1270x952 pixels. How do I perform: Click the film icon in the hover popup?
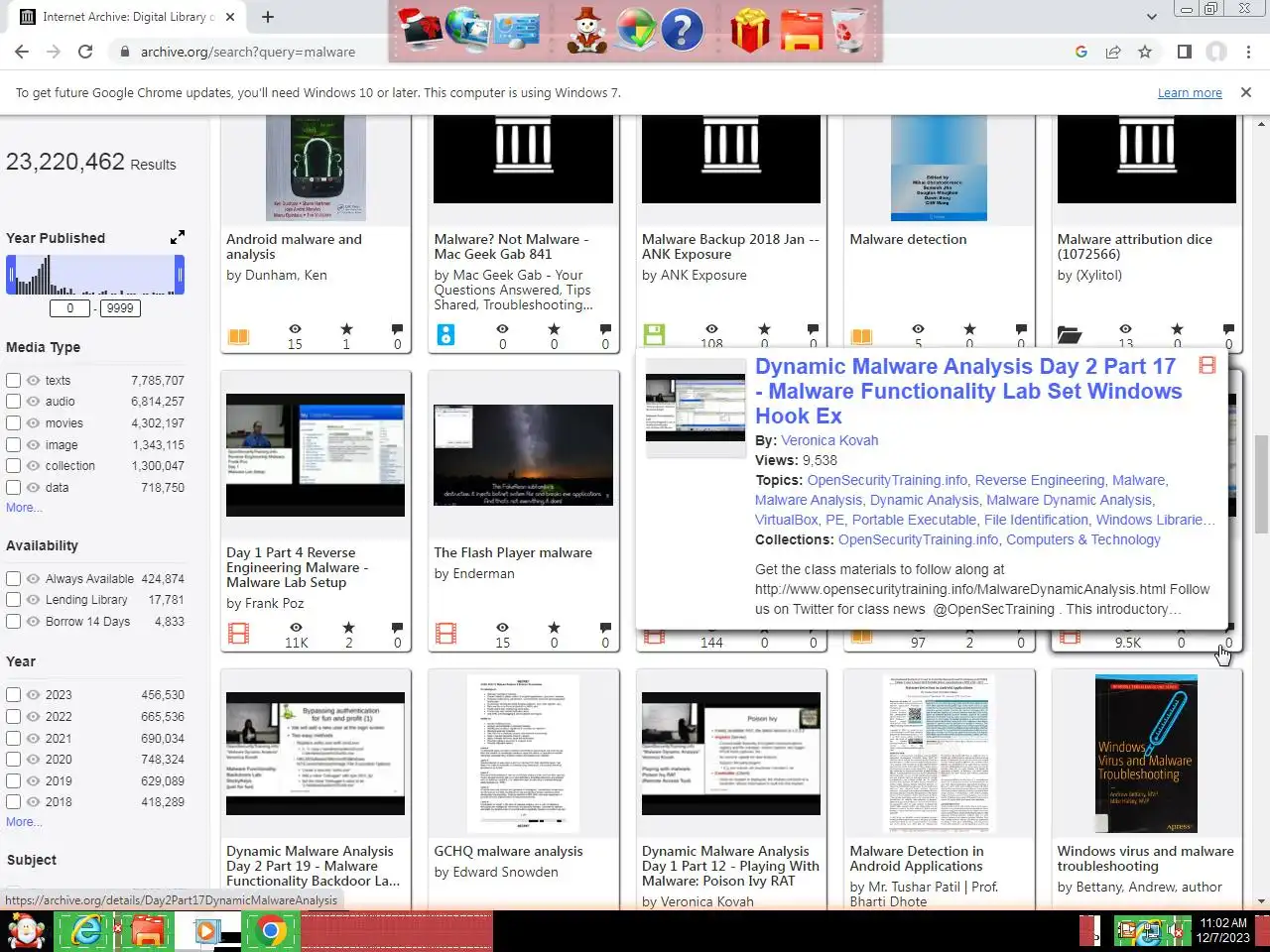1207,365
